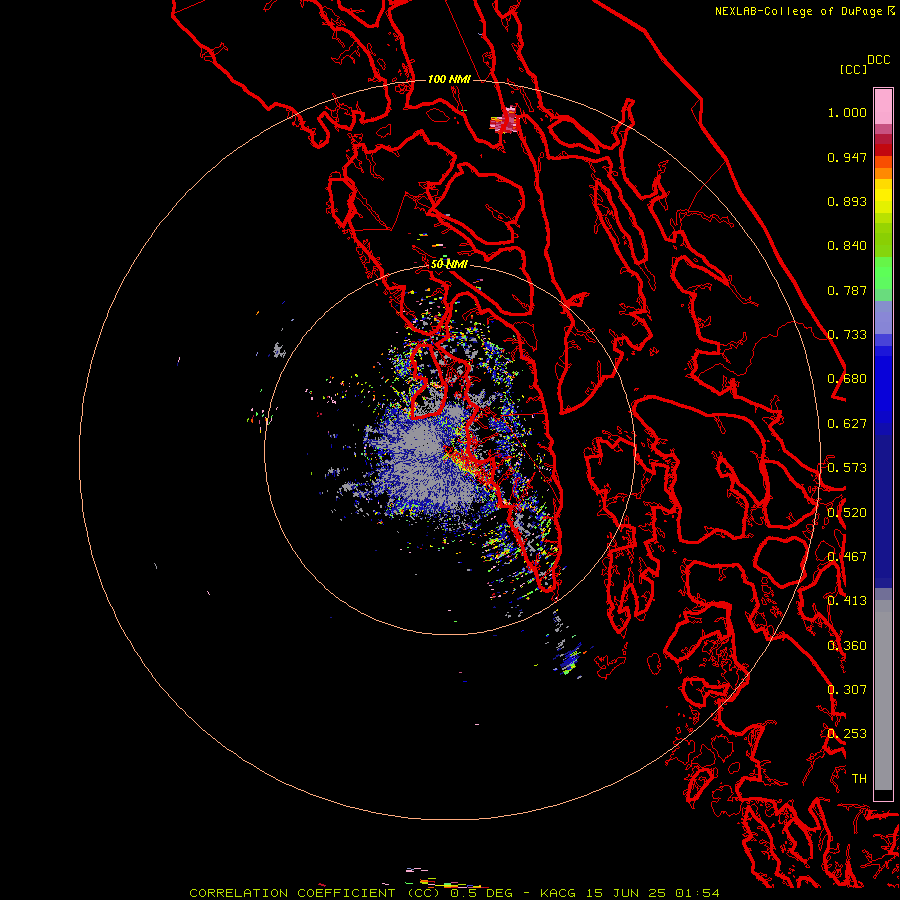Viewport: 900px width, 900px height.
Task: Click the 0.733 scale value
Action: click(847, 335)
